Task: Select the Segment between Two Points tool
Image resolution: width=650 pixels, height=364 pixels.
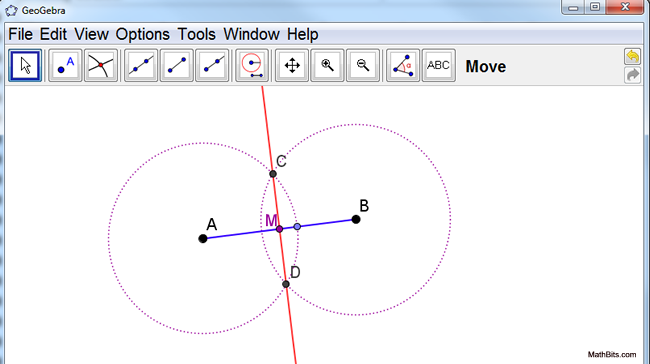Action: click(x=177, y=66)
